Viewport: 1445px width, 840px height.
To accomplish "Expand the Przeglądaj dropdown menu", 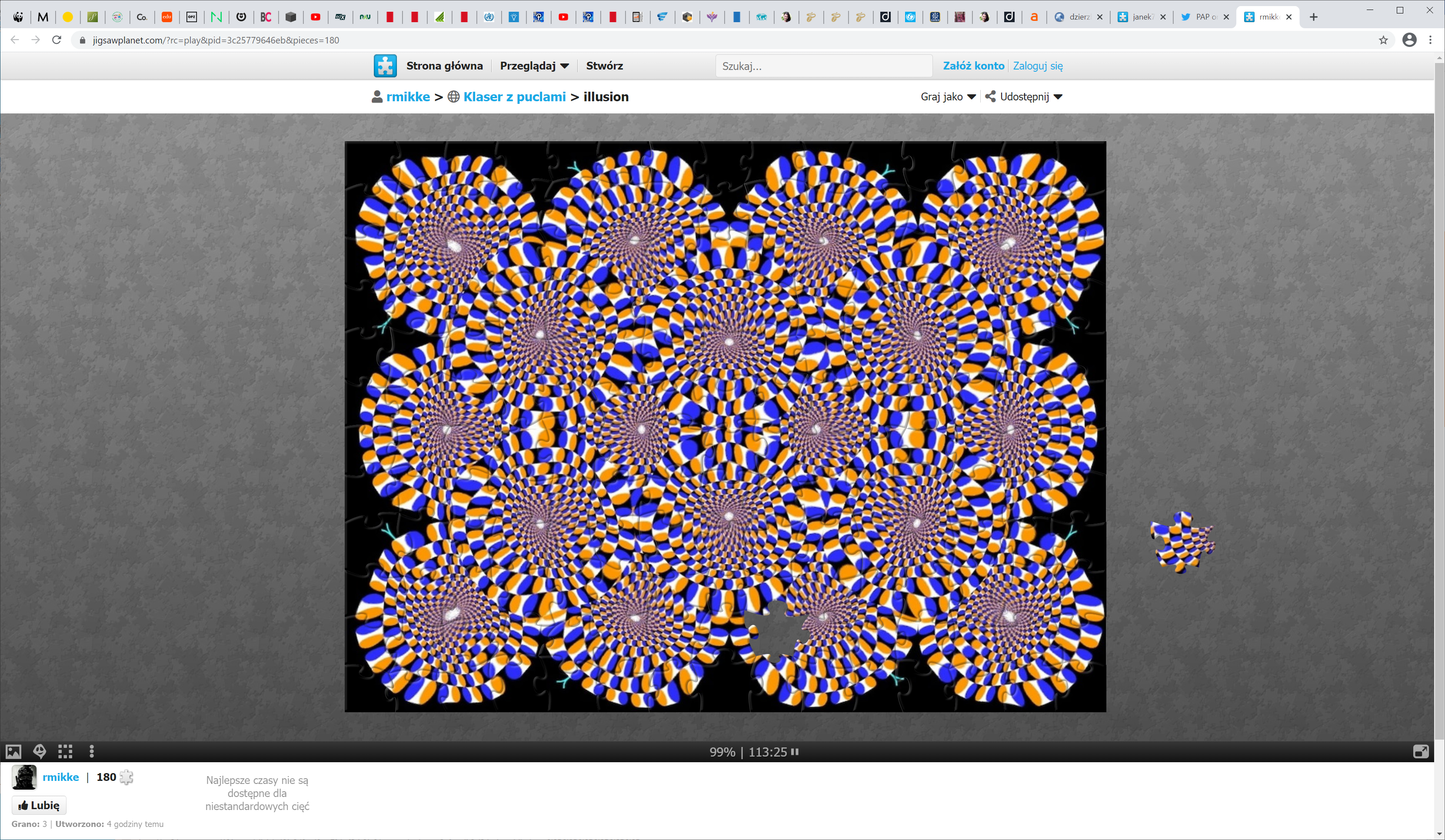I will tap(534, 66).
